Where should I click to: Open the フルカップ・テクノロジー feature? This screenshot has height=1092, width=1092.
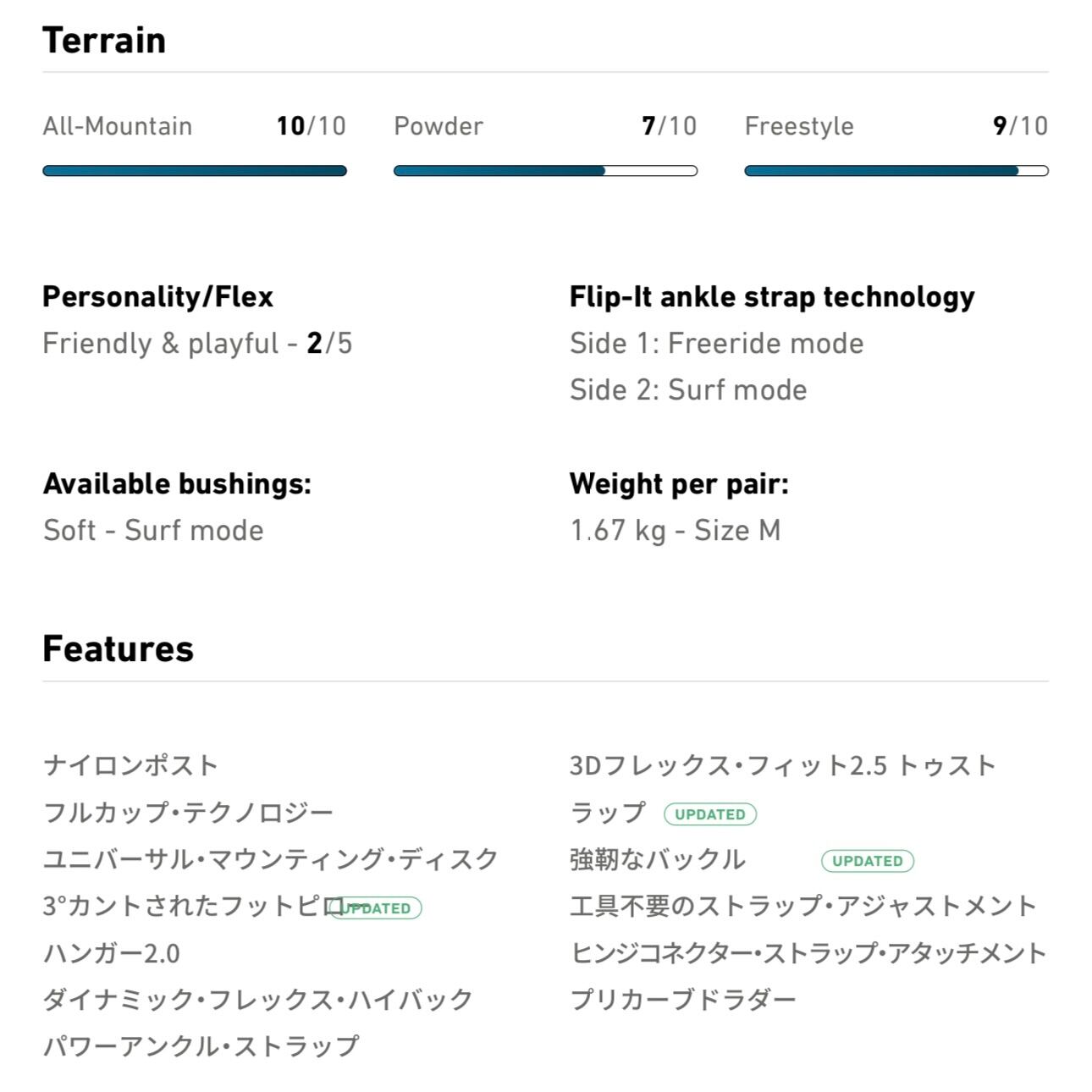188,813
